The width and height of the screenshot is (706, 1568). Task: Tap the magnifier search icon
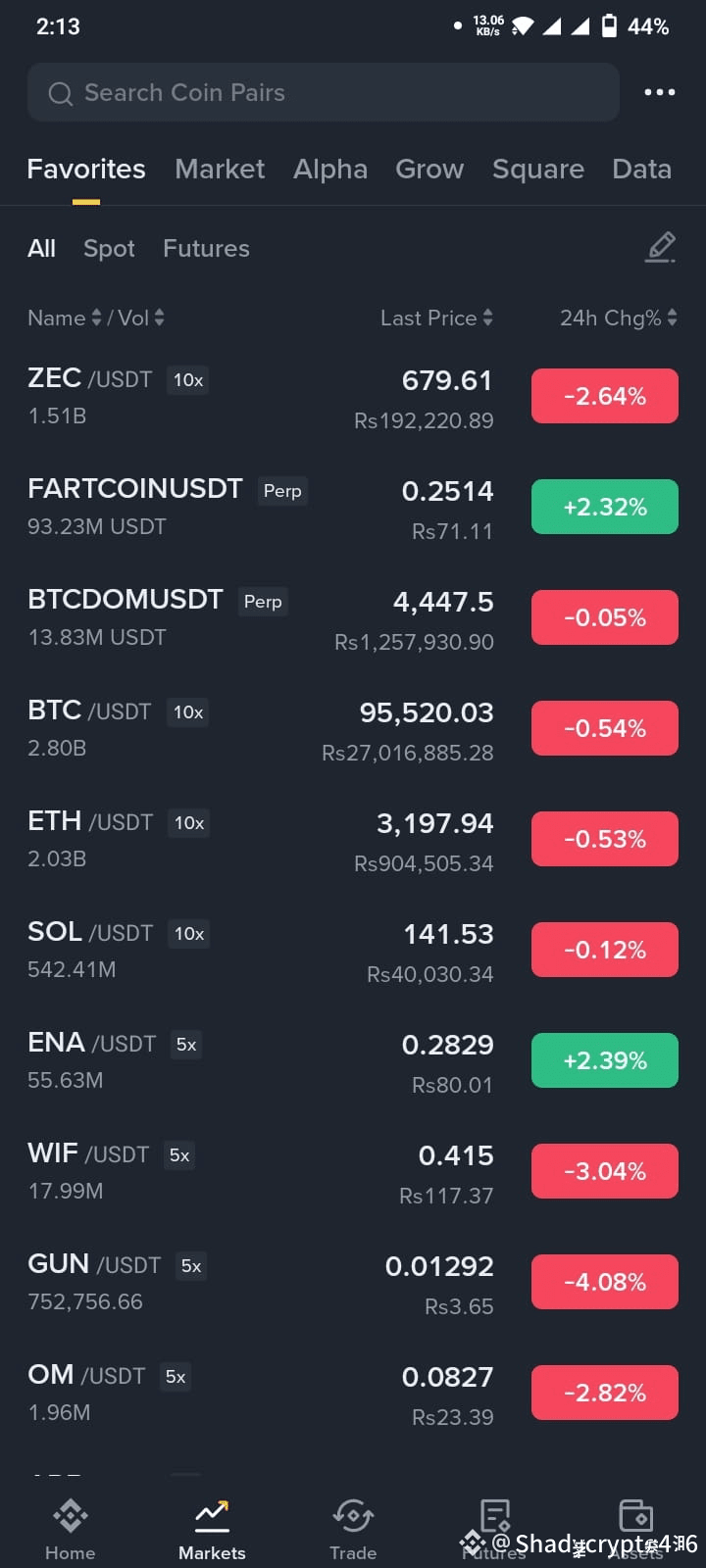click(x=61, y=93)
